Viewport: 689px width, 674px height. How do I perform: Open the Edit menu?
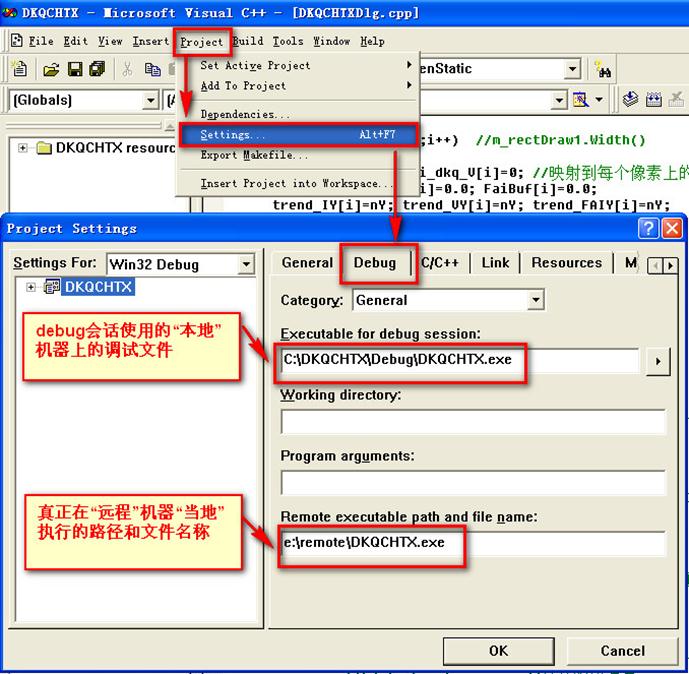tap(75, 41)
